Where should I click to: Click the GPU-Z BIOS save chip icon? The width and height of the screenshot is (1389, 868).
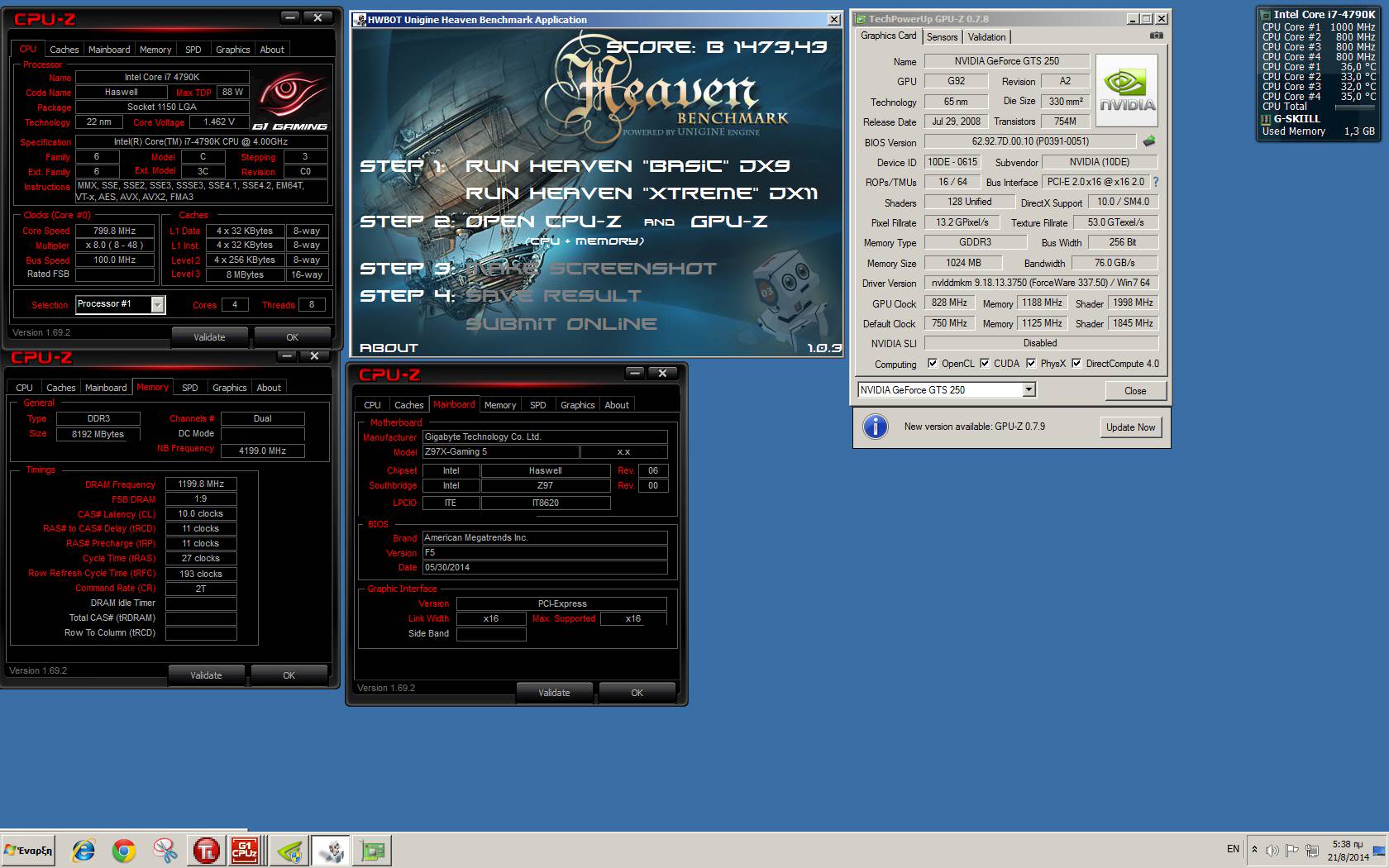(1149, 141)
